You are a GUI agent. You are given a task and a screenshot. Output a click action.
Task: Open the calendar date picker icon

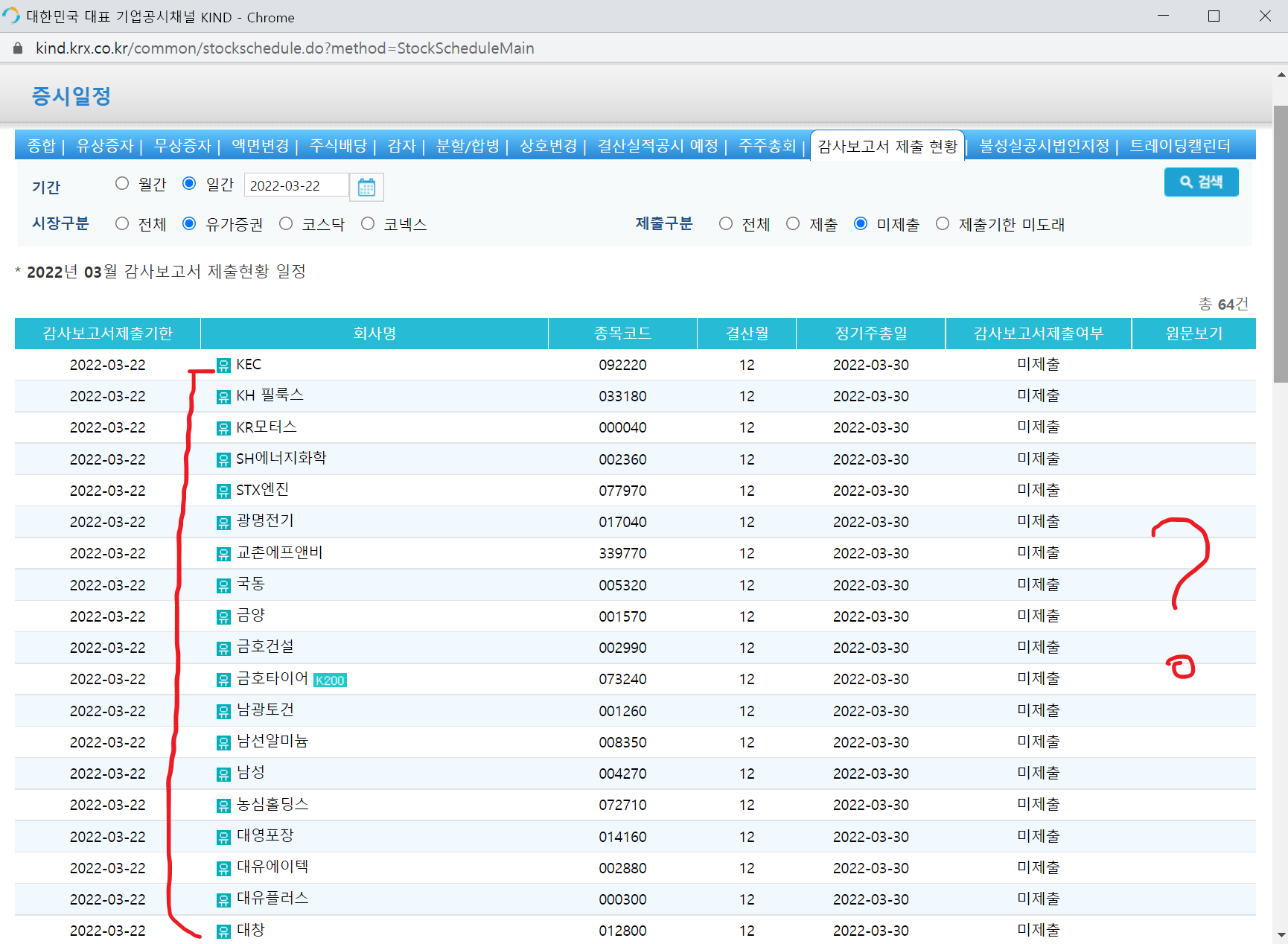[x=366, y=186]
